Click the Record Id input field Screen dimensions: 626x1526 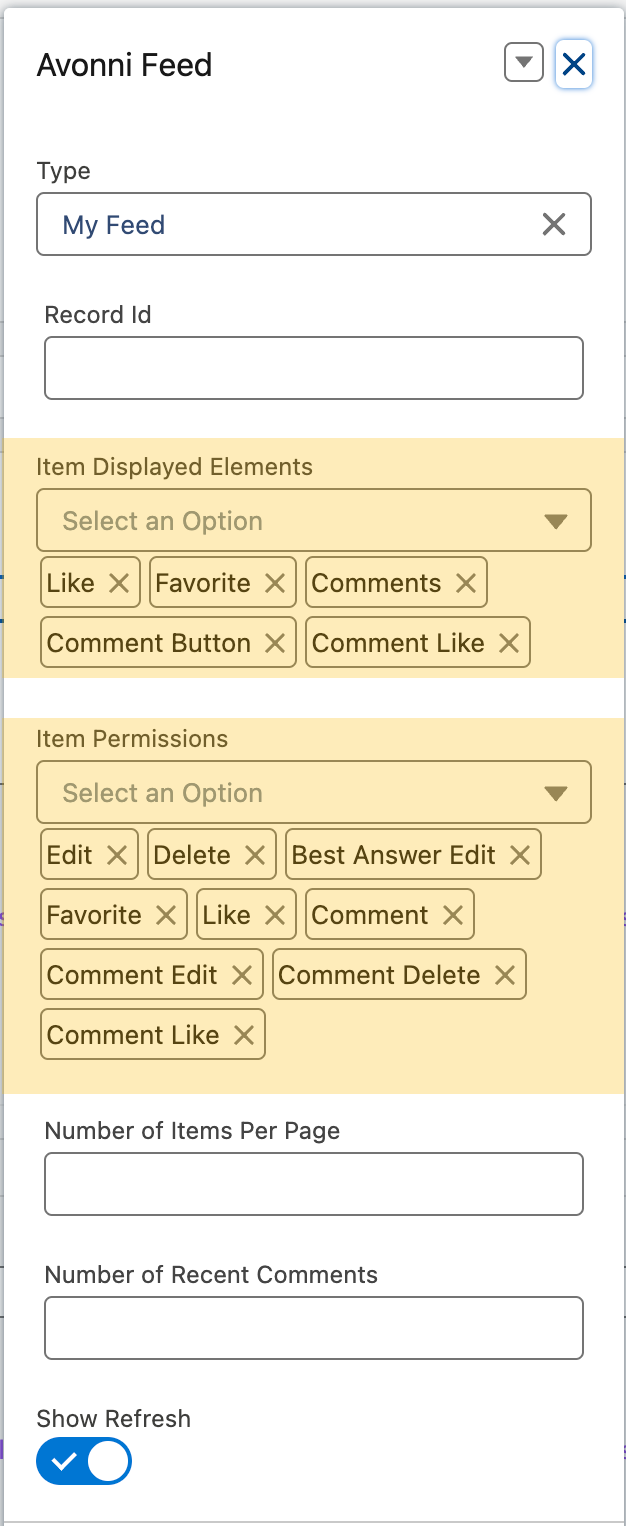(313, 368)
